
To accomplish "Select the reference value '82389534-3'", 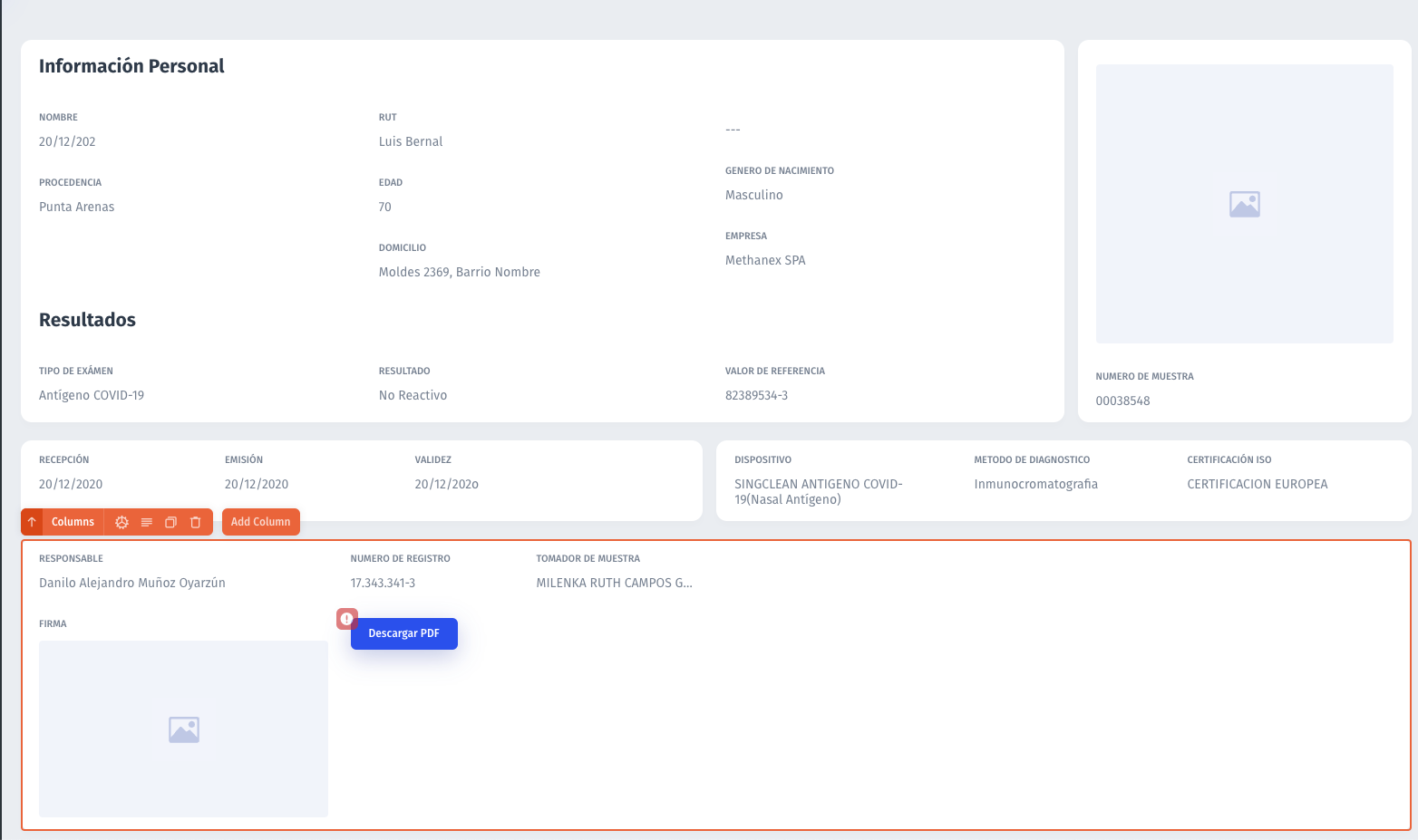I will (x=756, y=395).
